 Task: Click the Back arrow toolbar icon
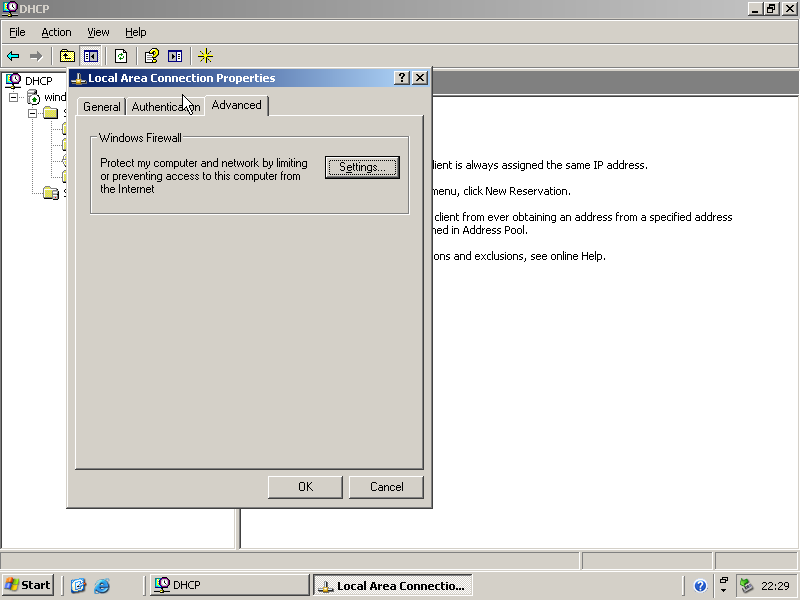coord(13,56)
